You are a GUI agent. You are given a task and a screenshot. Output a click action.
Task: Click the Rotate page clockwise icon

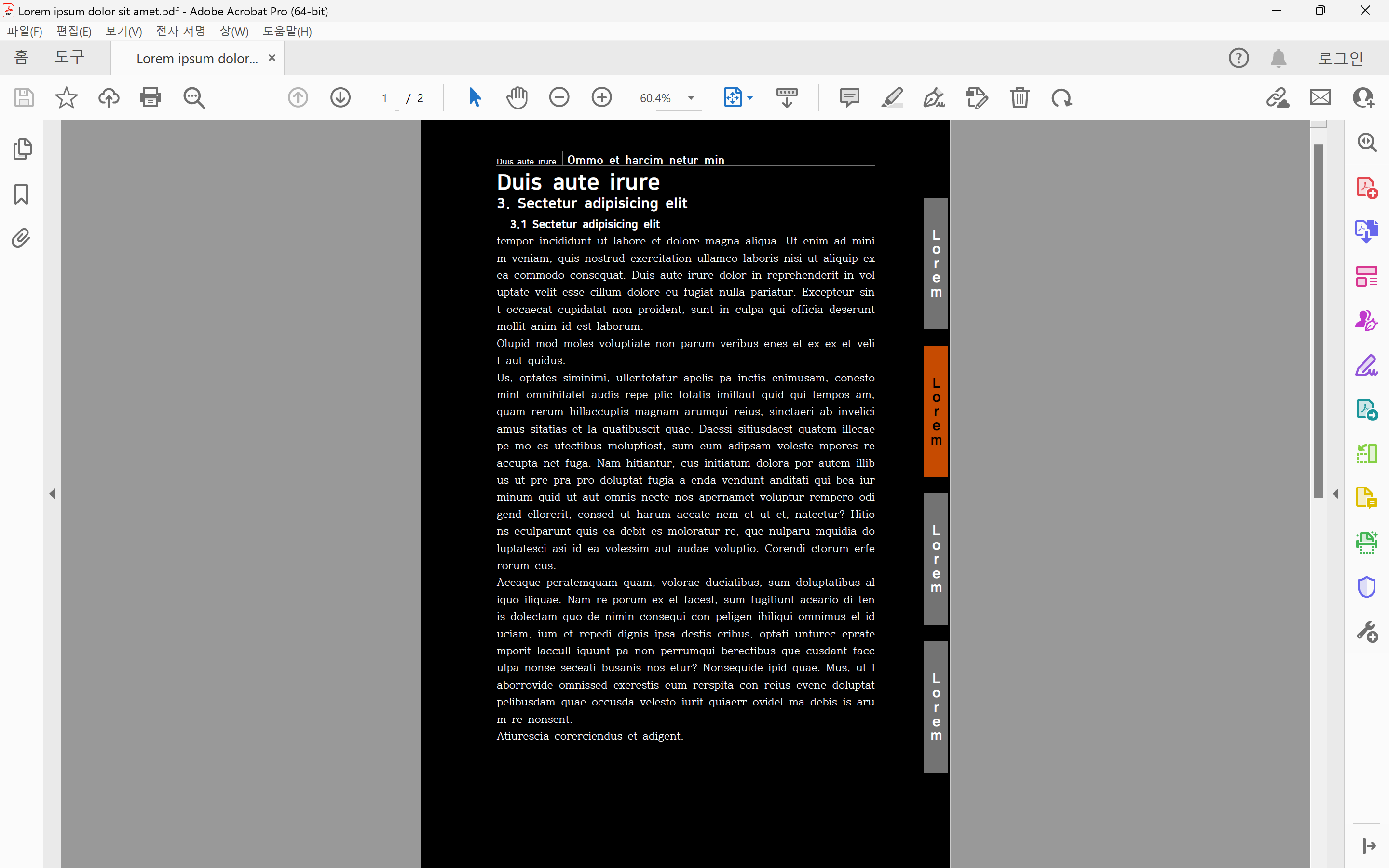(1061, 97)
